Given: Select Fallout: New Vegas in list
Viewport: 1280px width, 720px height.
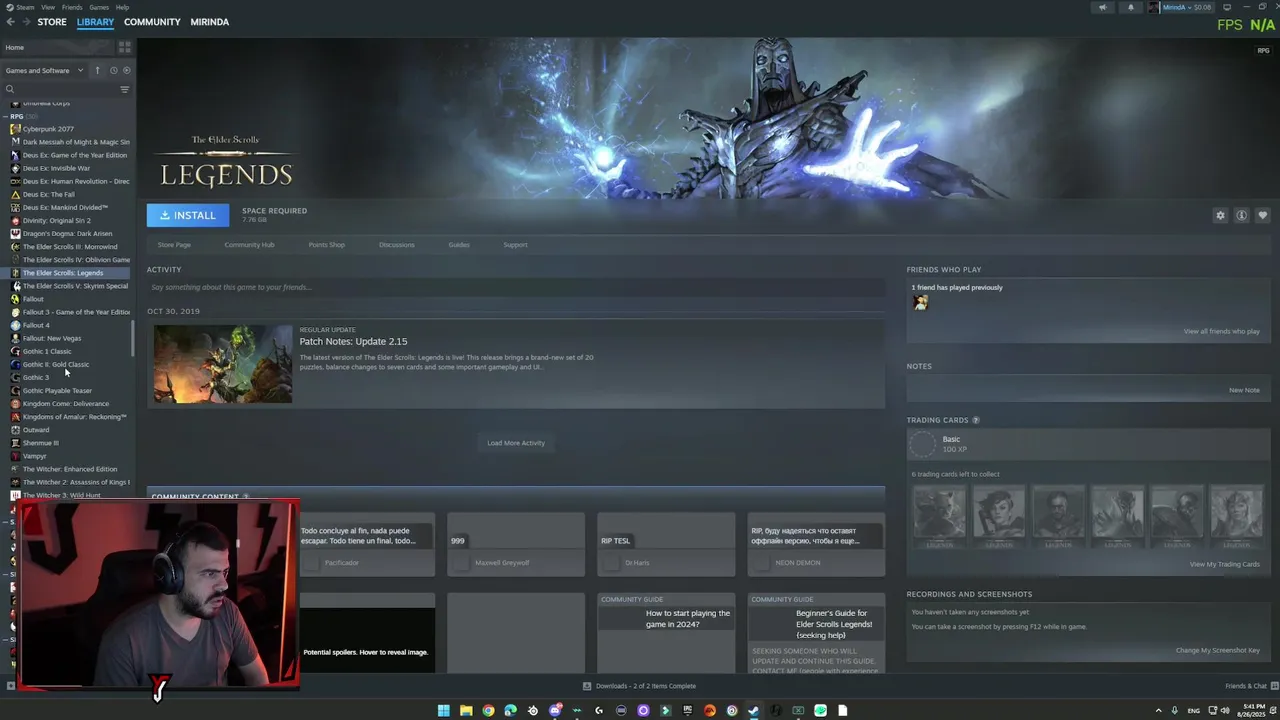Looking at the screenshot, I should click(x=52, y=338).
